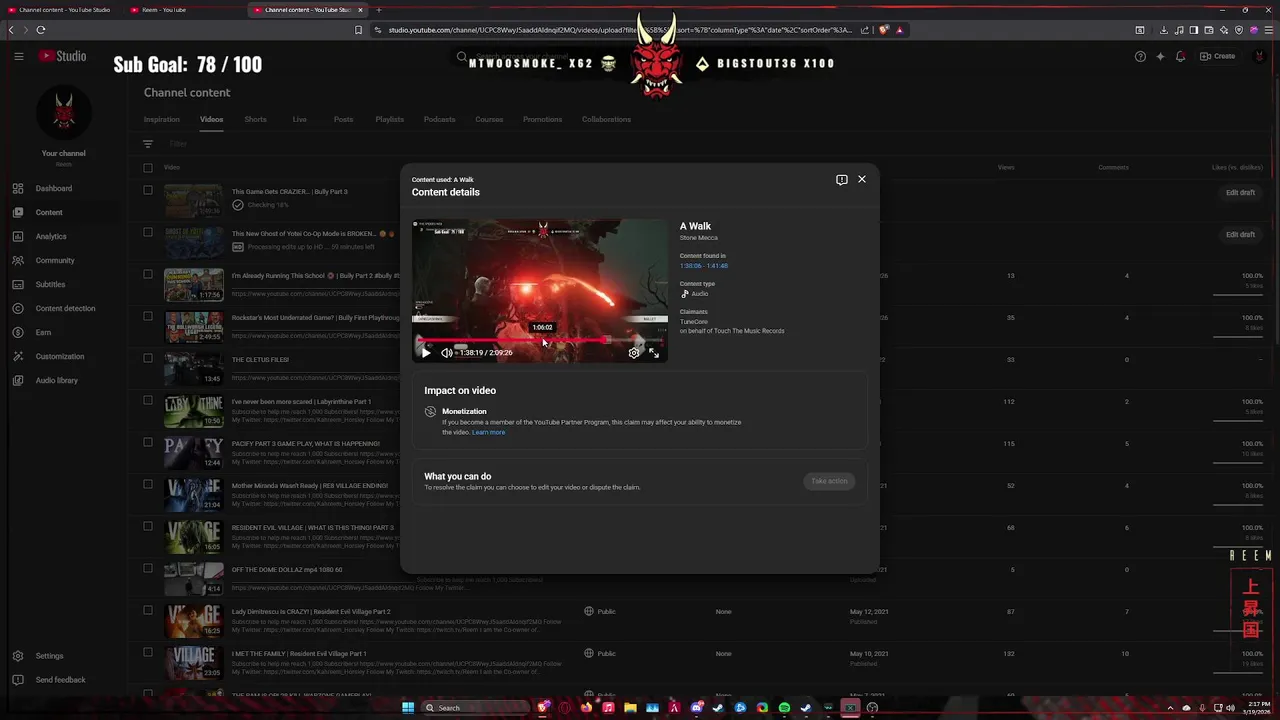Screen dimensions: 1280x720
Task: Open a new browser tab
Action: coord(378,10)
